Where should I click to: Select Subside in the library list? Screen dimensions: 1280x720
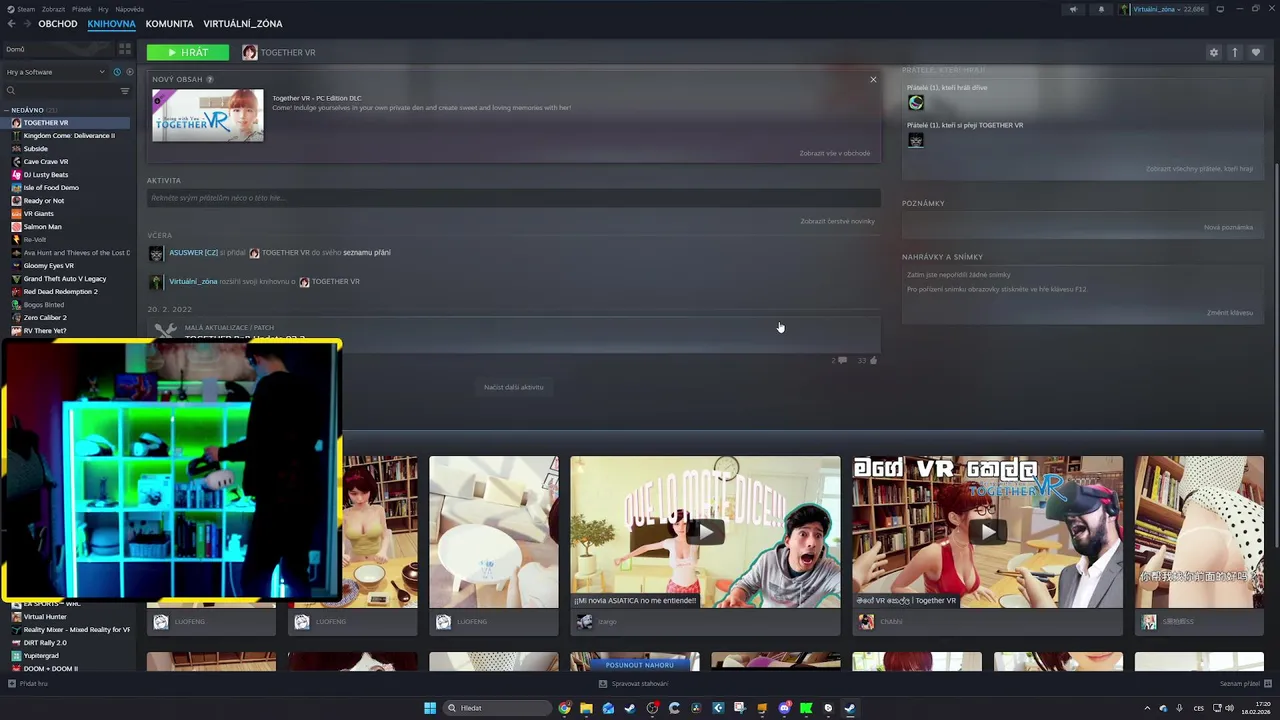pyautogui.click(x=35, y=148)
